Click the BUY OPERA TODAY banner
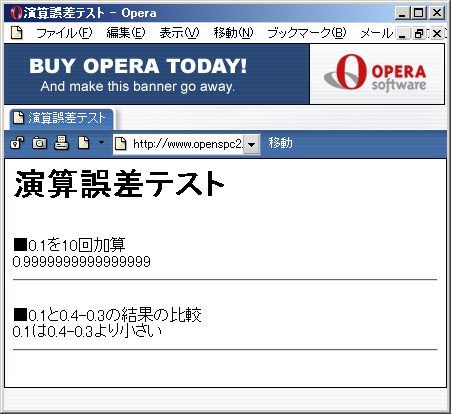The image size is (451, 414). (157, 74)
